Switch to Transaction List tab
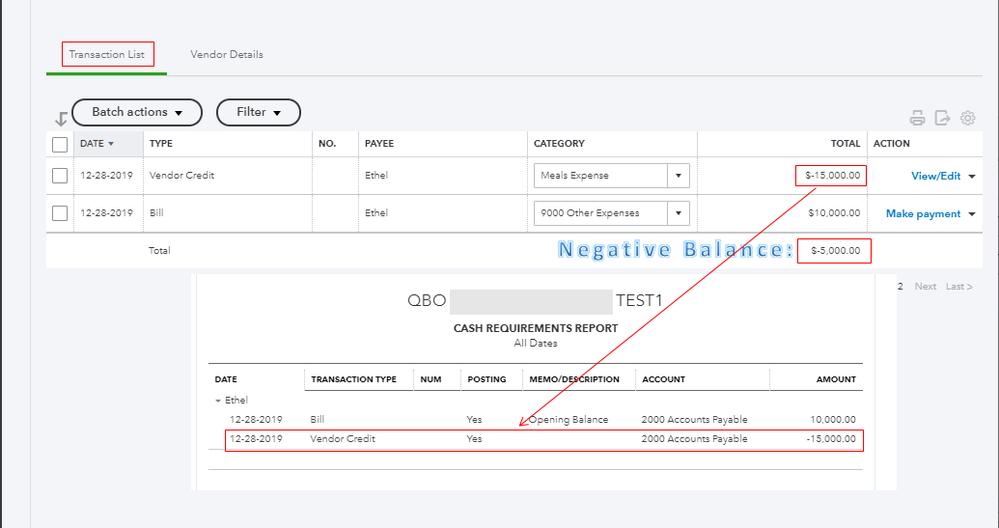The image size is (999, 528). tap(107, 55)
